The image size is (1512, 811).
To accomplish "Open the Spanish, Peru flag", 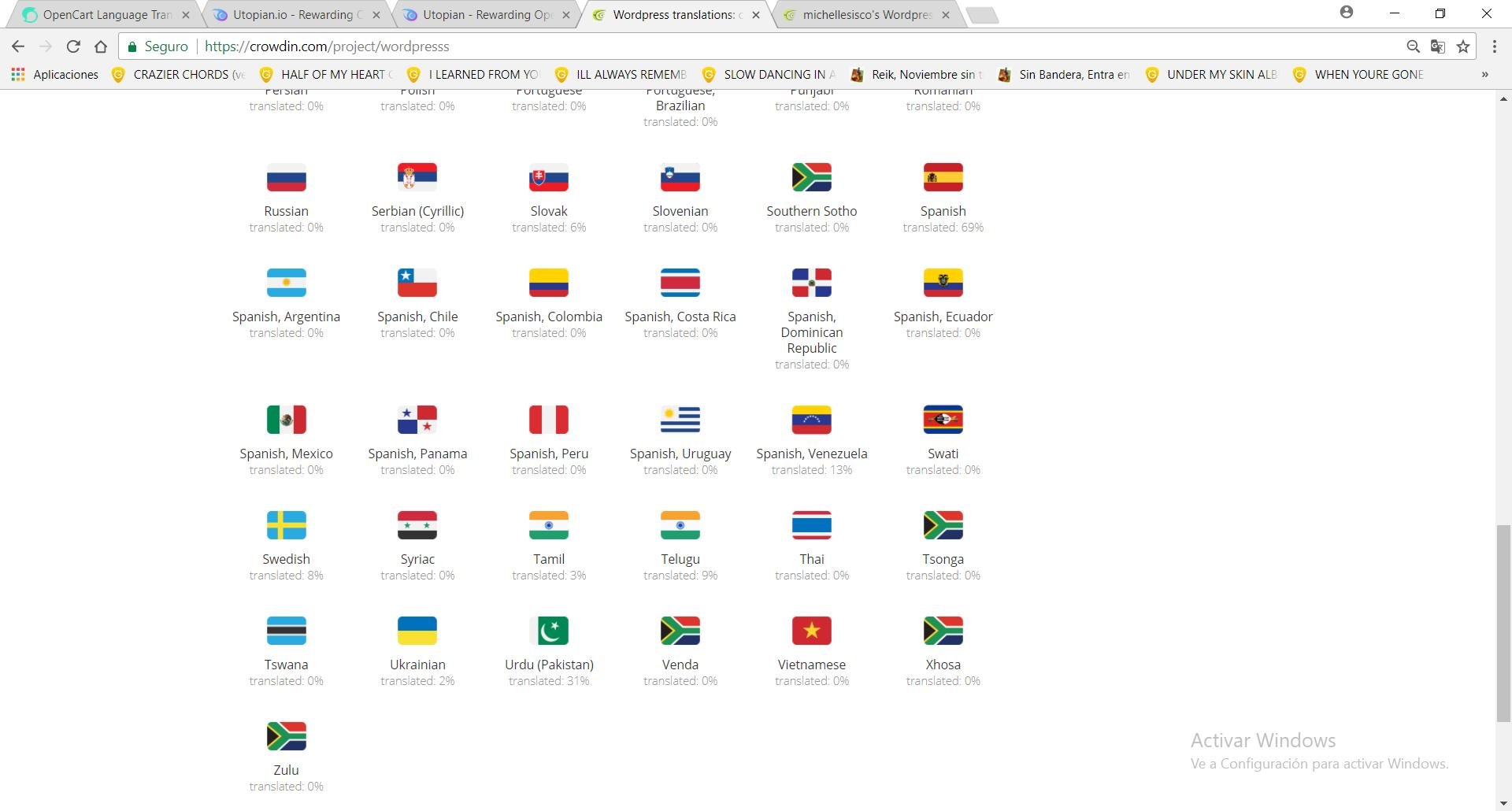I will click(549, 420).
